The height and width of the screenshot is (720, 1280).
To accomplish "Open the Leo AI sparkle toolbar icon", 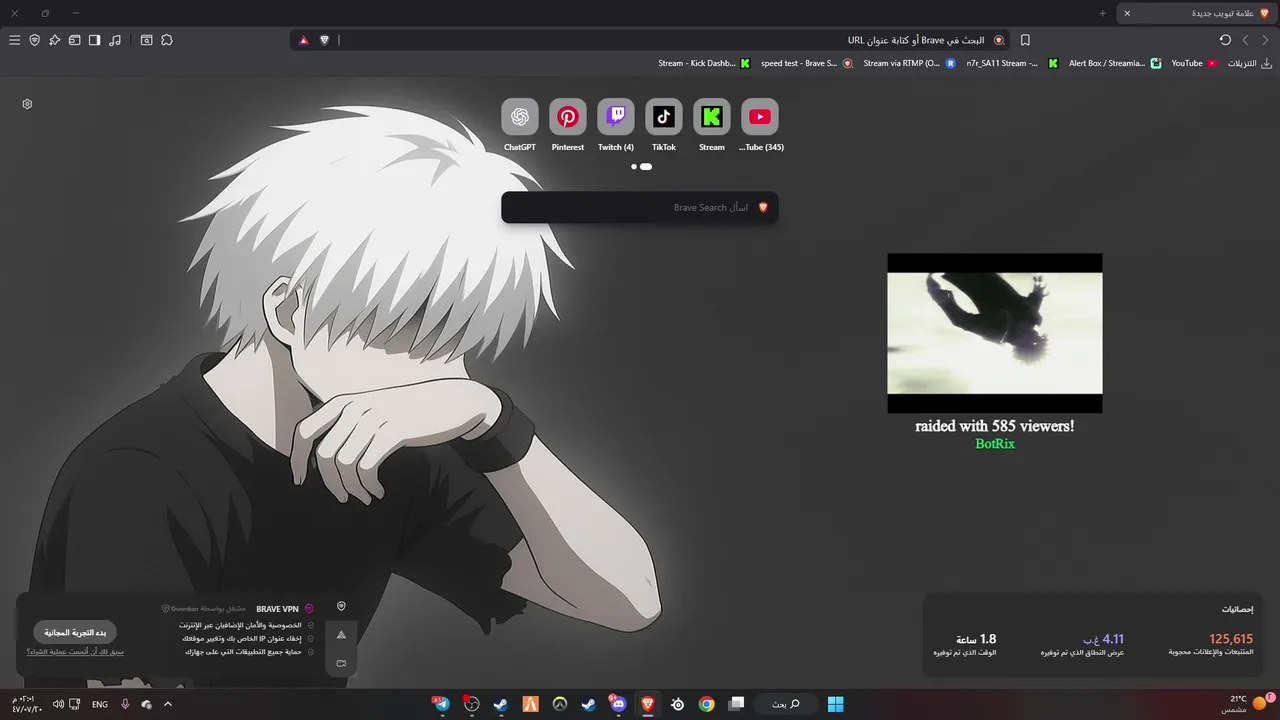I will [x=54, y=40].
